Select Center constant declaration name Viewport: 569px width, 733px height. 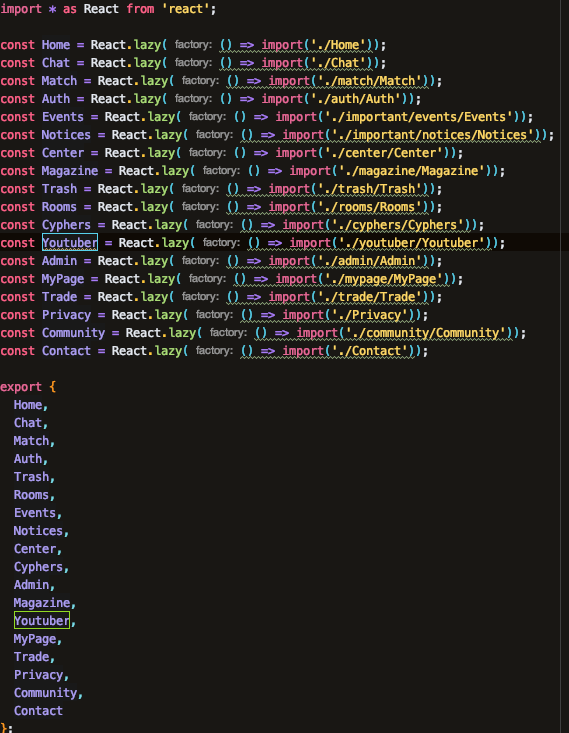63,153
